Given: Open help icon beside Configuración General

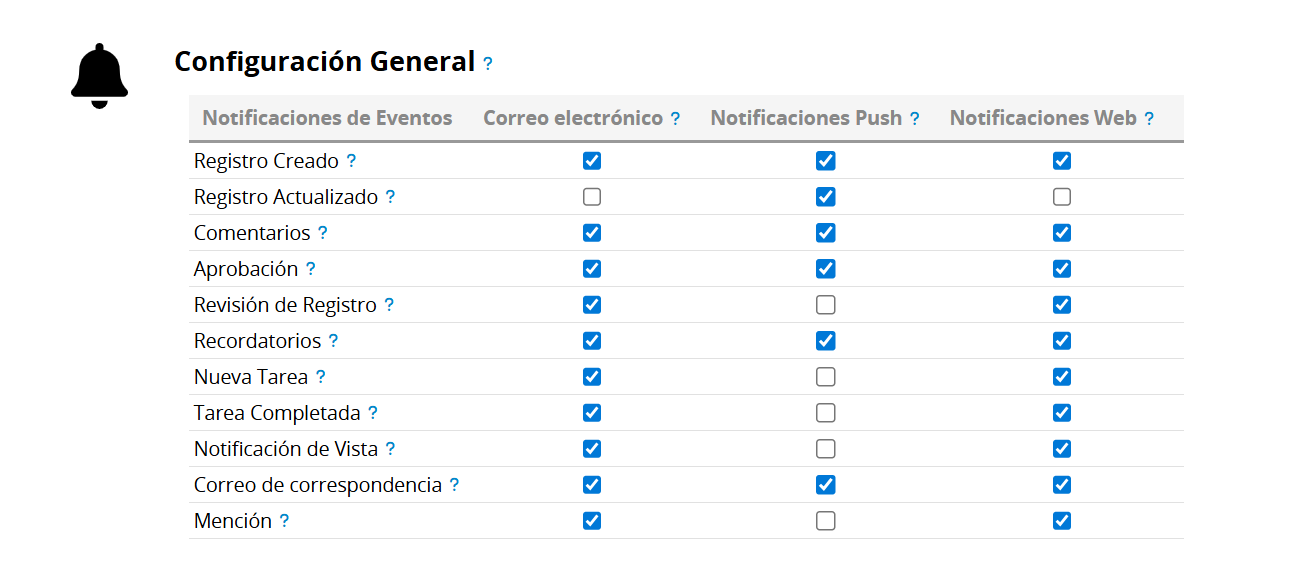Looking at the screenshot, I should pyautogui.click(x=488, y=64).
